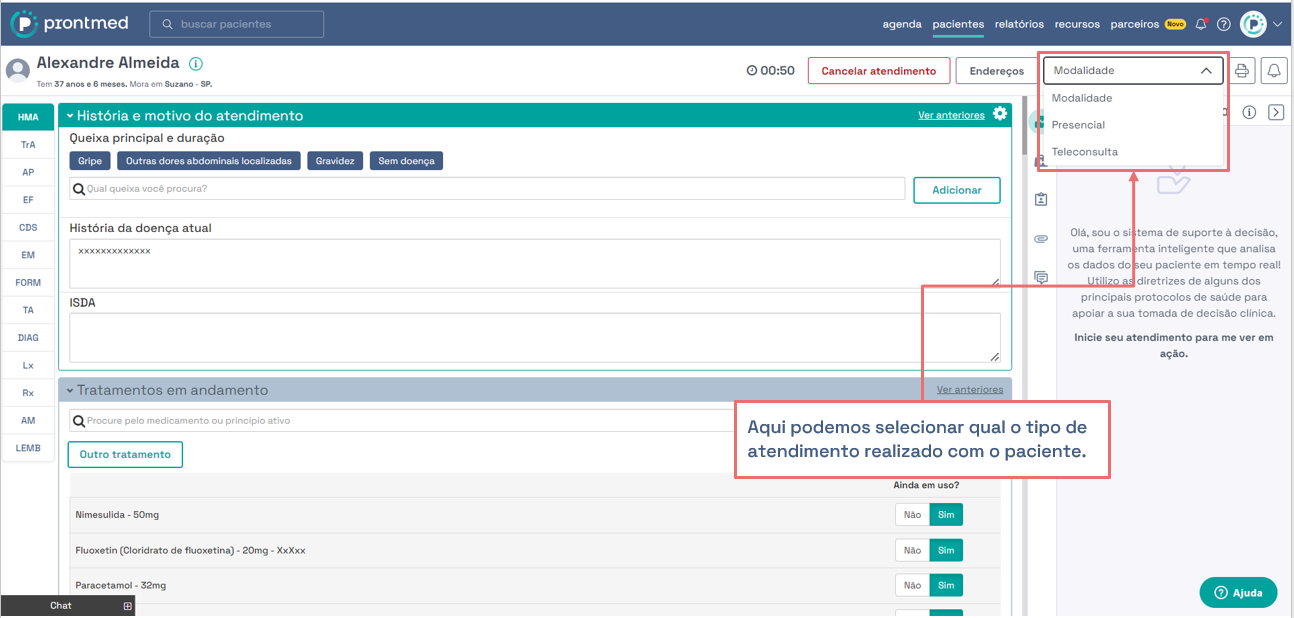Screen dimensions: 1294x618
Task: Collapse Tratamentos em andamento section
Action: 71,390
